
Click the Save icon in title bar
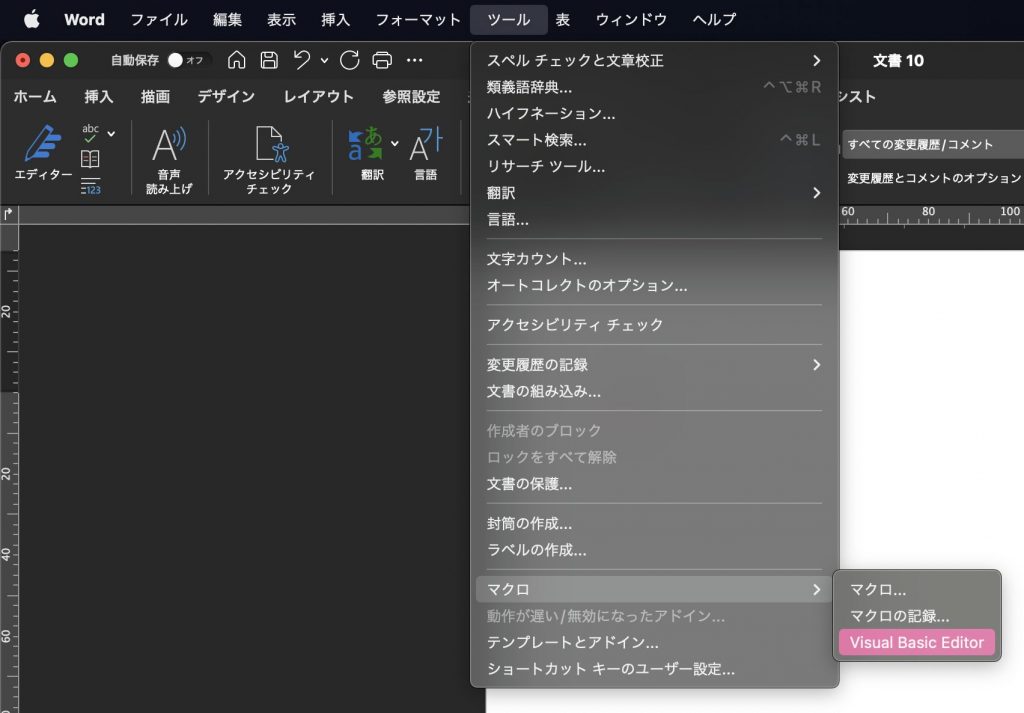click(269, 60)
